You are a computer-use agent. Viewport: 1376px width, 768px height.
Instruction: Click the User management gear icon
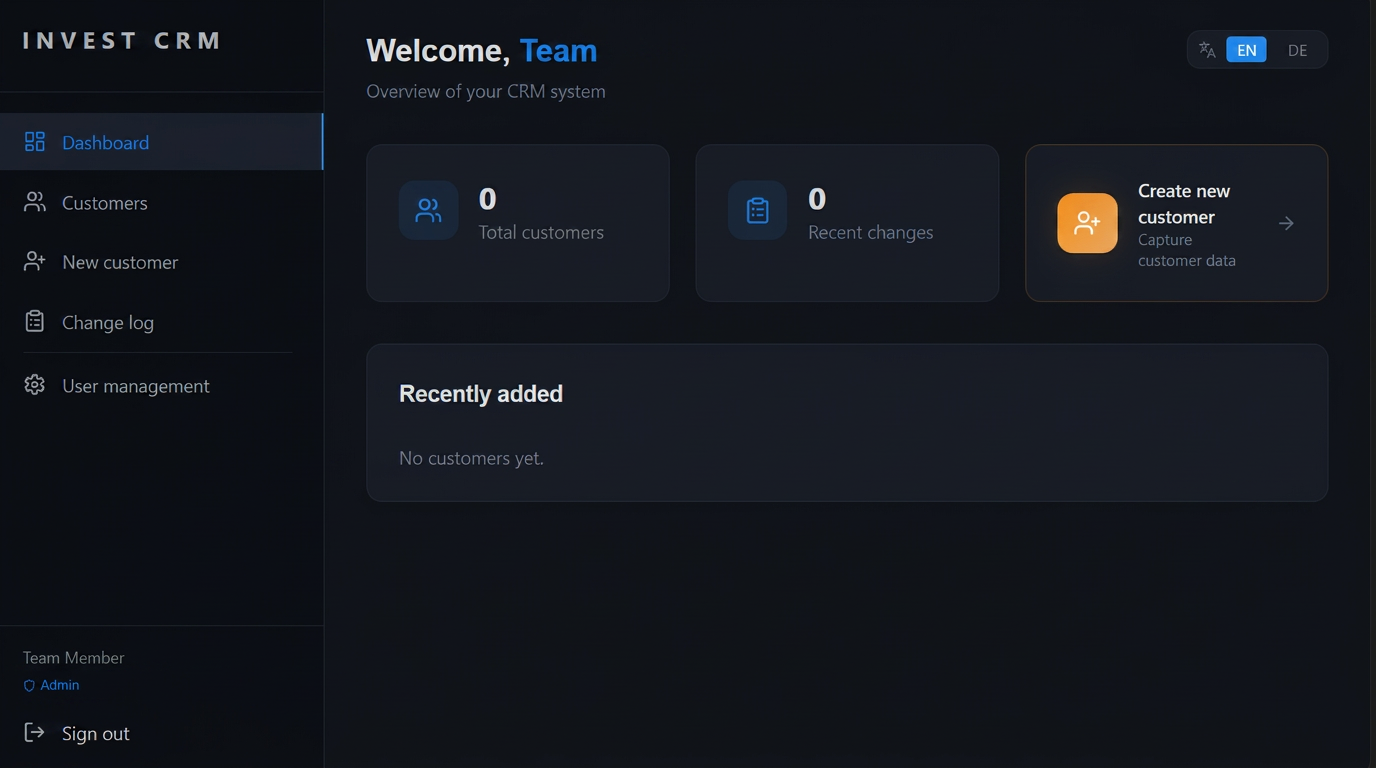click(x=35, y=385)
